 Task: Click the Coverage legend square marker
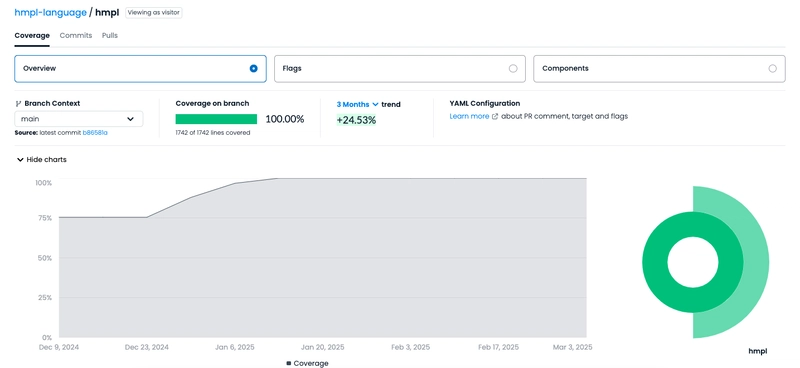coord(289,363)
